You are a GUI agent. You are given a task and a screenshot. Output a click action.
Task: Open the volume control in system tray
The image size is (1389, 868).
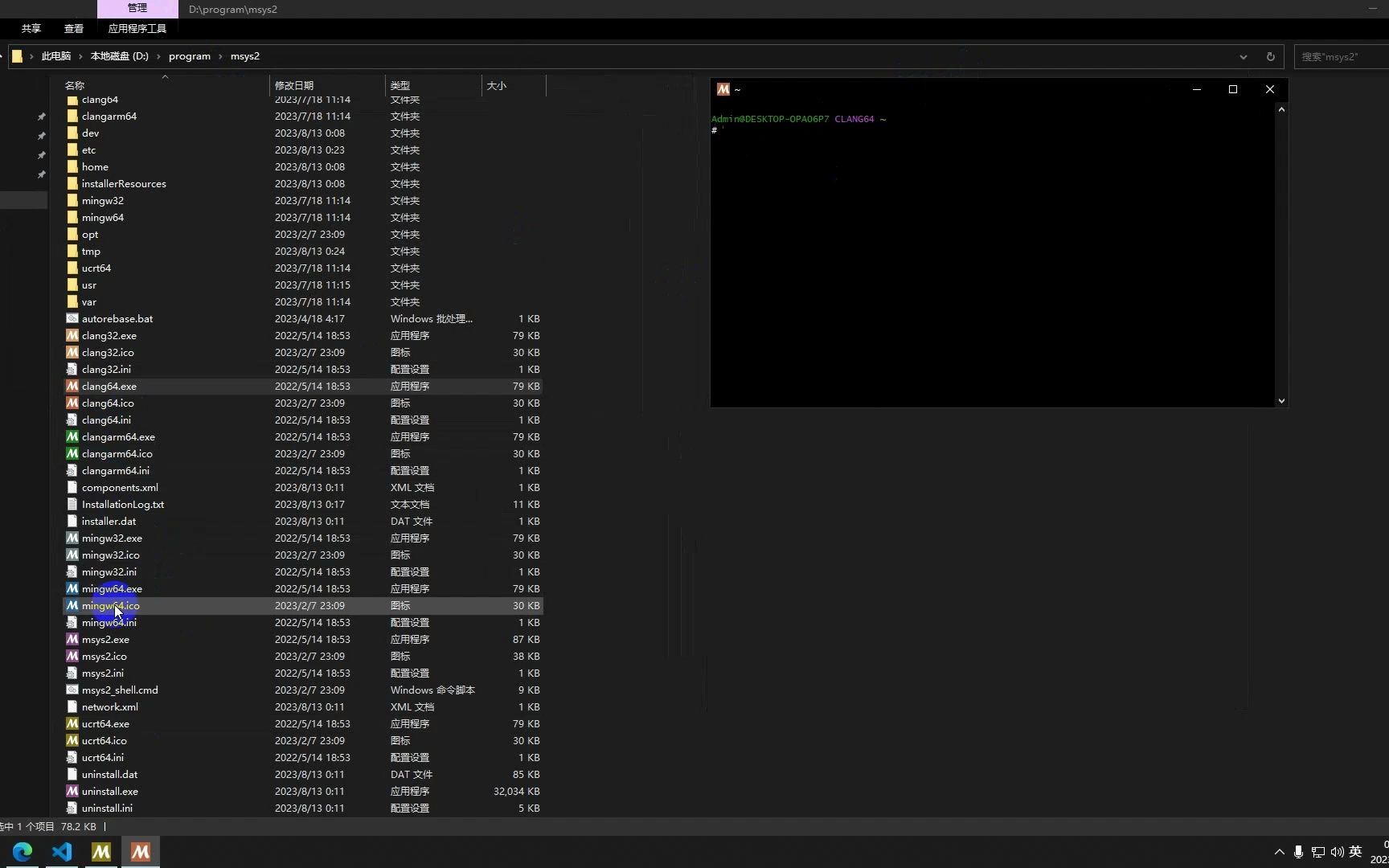1337,852
